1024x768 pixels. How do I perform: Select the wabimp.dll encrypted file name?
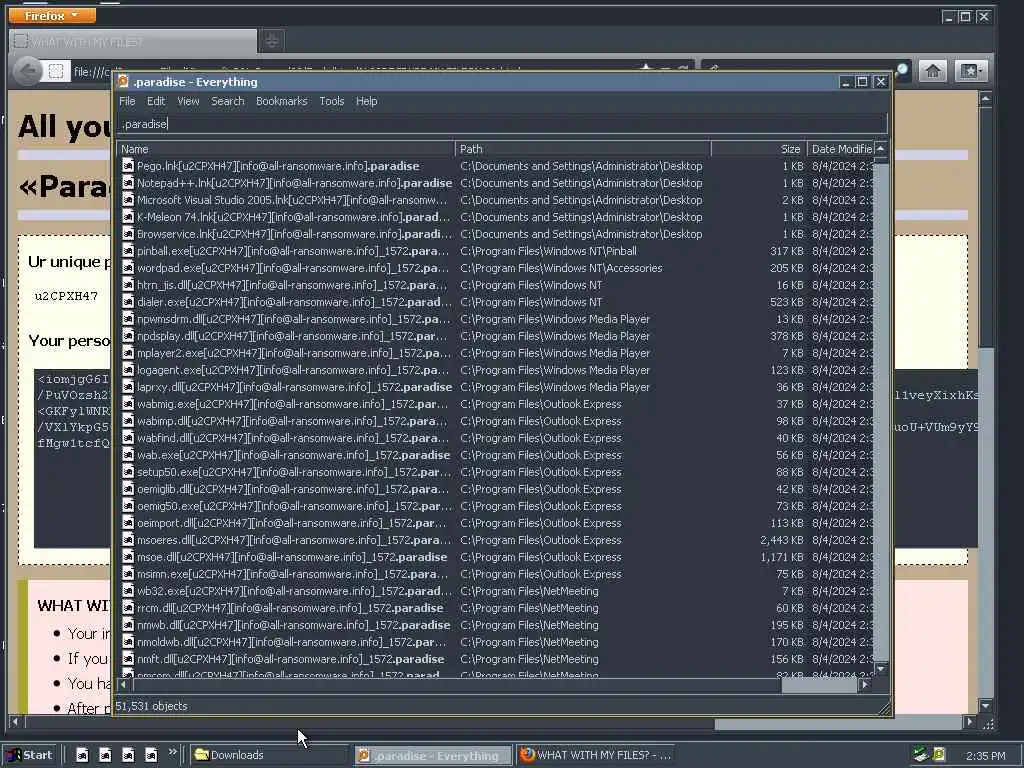(x=293, y=421)
